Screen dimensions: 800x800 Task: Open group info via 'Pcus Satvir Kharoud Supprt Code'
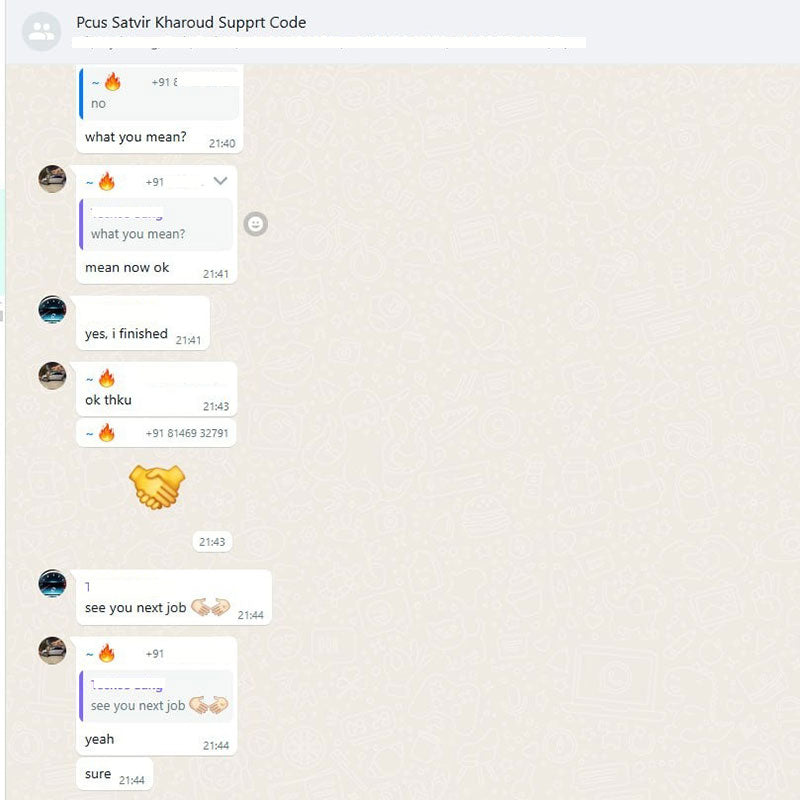pos(191,22)
